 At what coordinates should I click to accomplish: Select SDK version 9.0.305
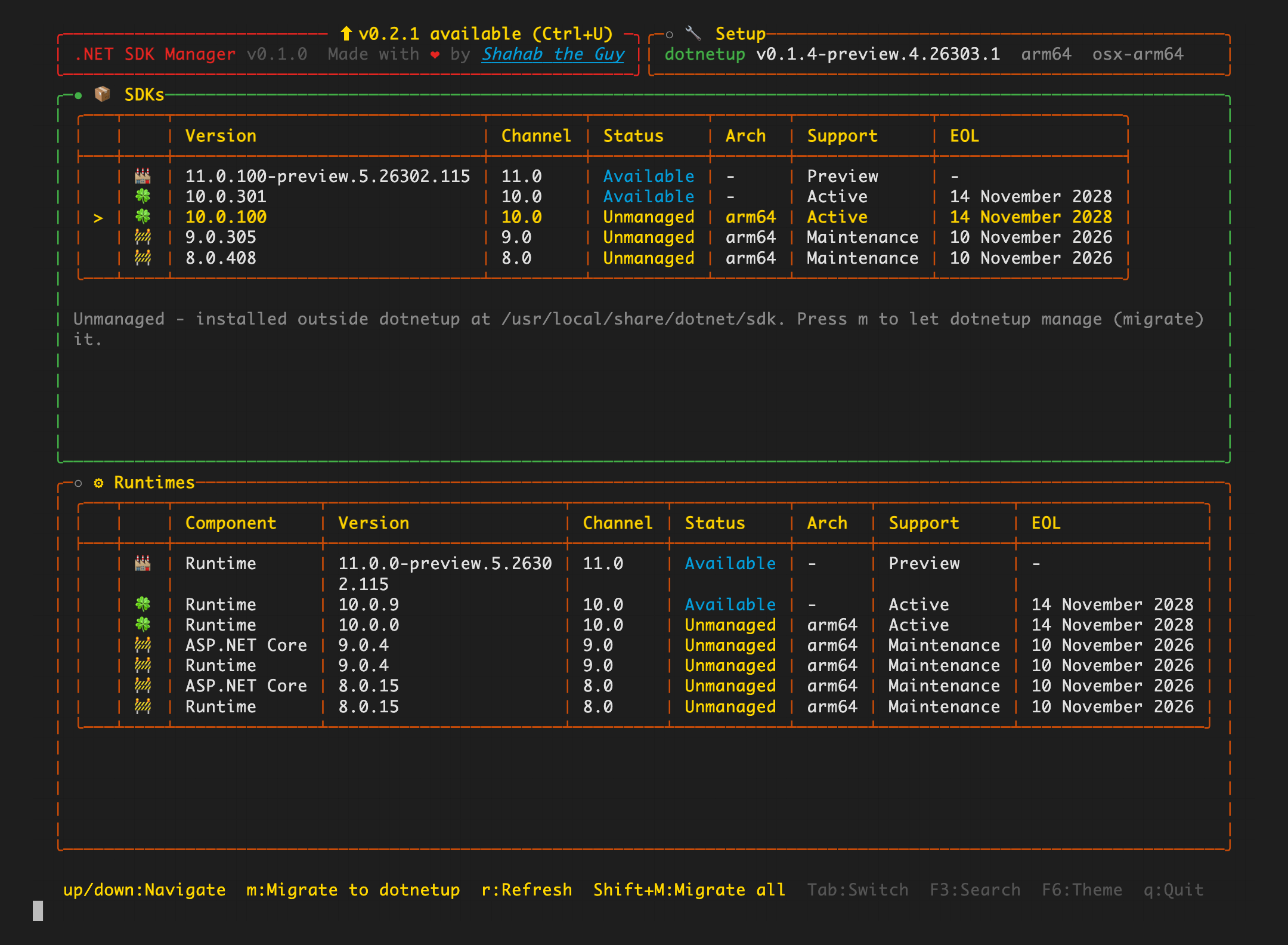[x=221, y=237]
